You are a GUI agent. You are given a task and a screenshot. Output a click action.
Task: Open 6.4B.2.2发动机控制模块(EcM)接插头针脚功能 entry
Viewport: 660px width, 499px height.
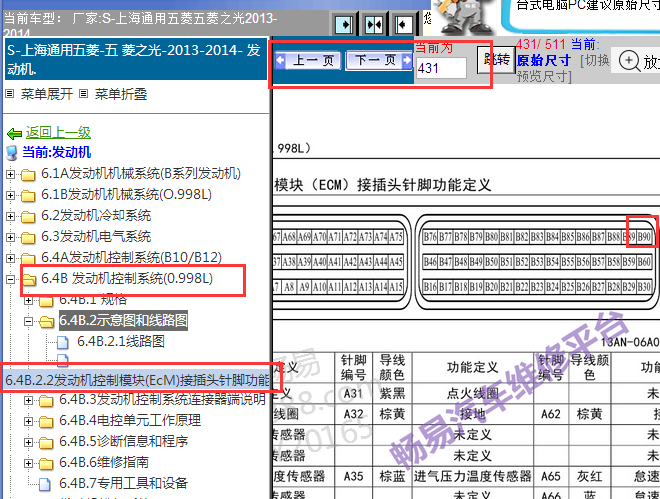[x=137, y=380]
